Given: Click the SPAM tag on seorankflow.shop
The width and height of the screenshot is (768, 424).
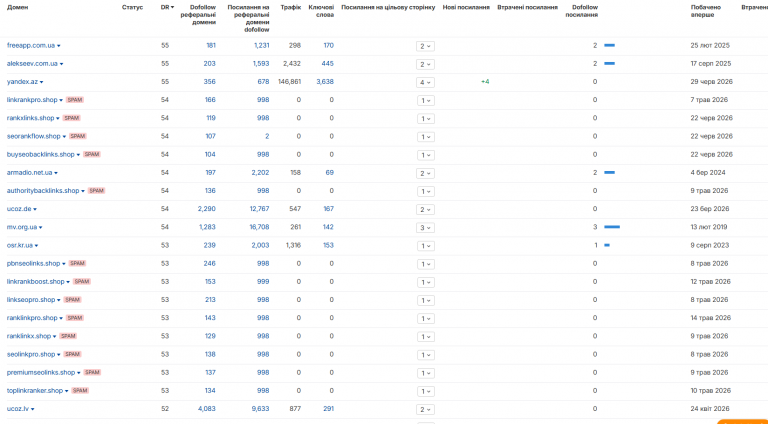Looking at the screenshot, I should pos(78,136).
